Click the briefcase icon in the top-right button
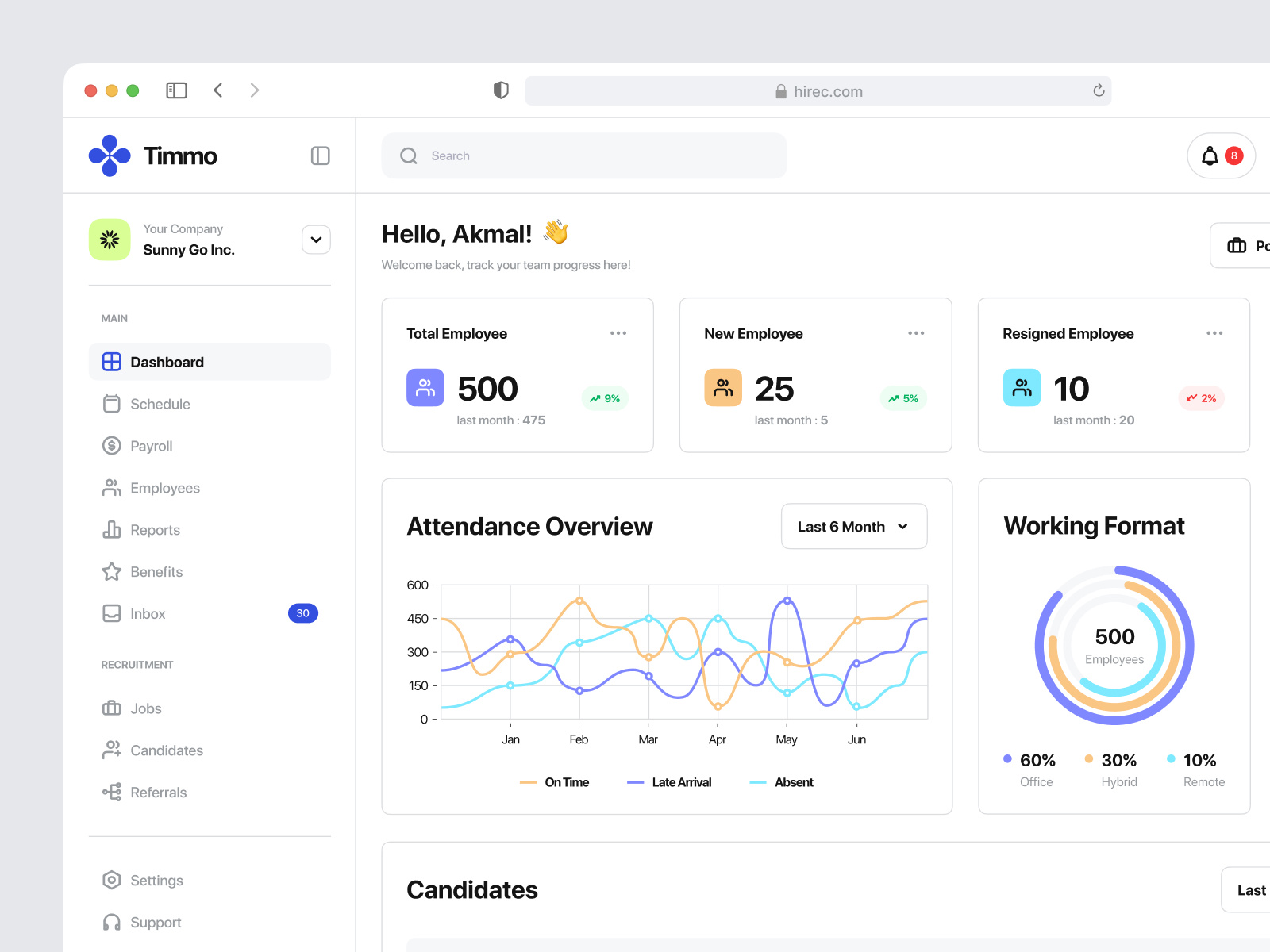Viewport: 1270px width, 952px height. (x=1237, y=246)
